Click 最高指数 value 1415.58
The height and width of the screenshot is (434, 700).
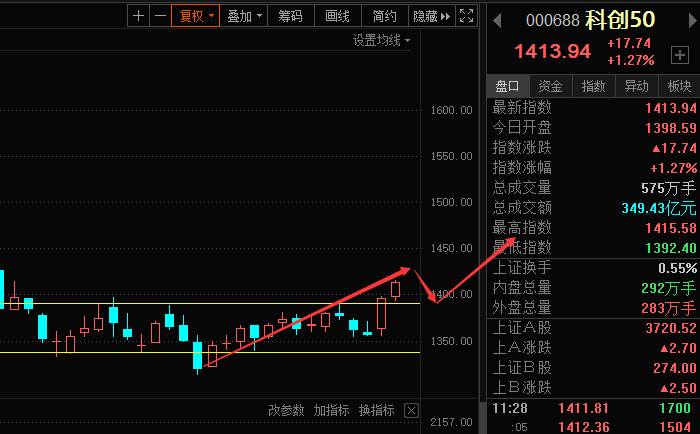pos(671,228)
